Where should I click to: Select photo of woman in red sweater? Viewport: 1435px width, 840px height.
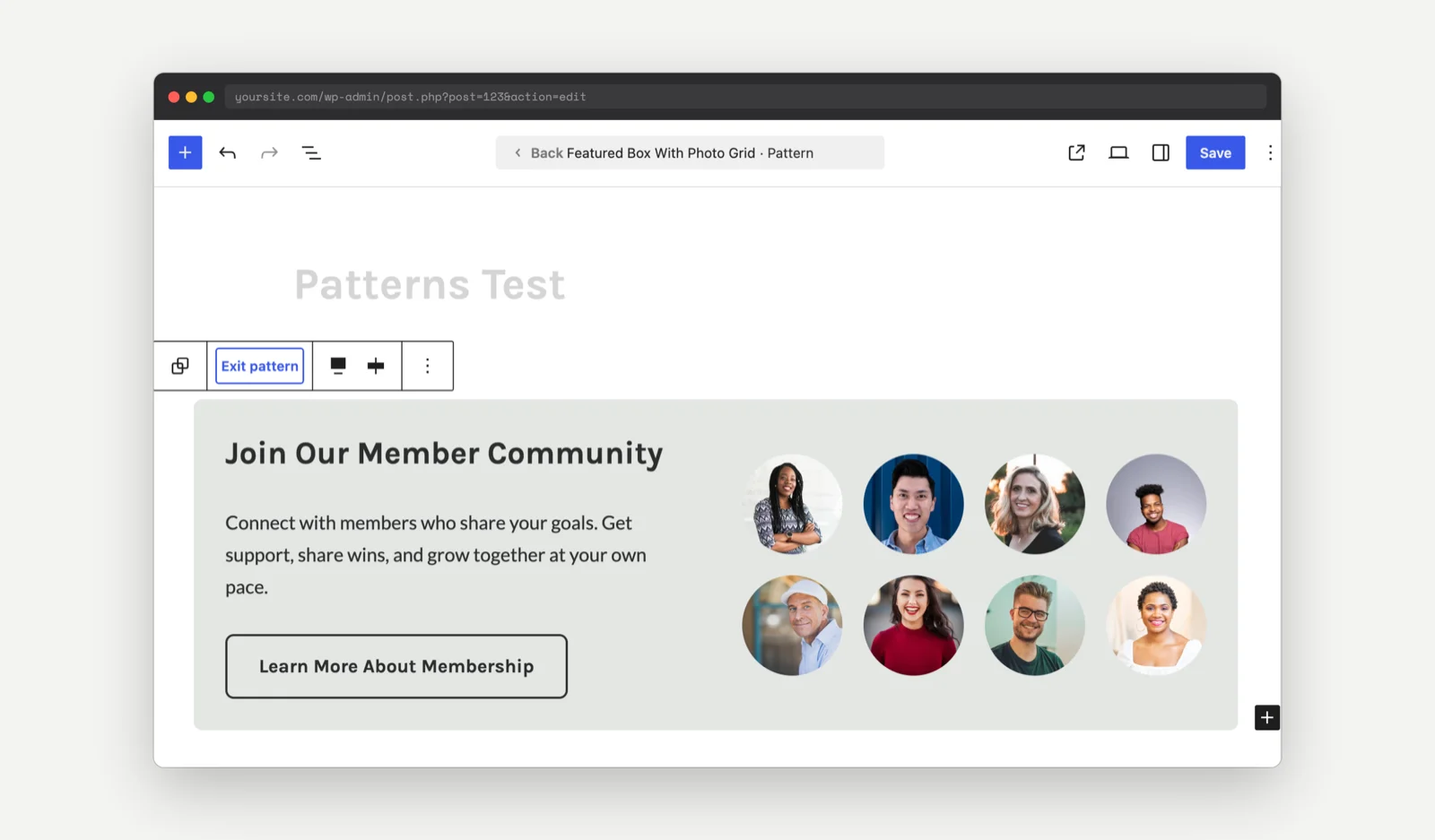913,625
